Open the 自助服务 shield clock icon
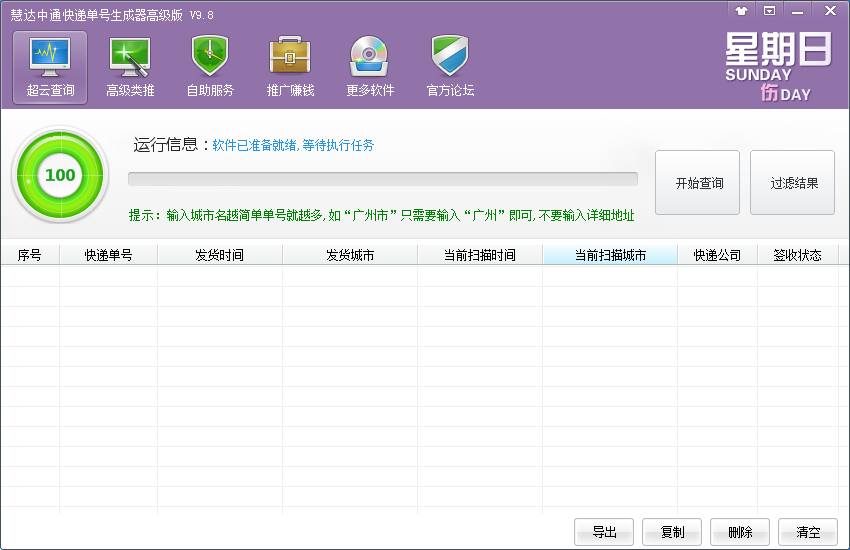This screenshot has width=850, height=550. [x=210, y=67]
